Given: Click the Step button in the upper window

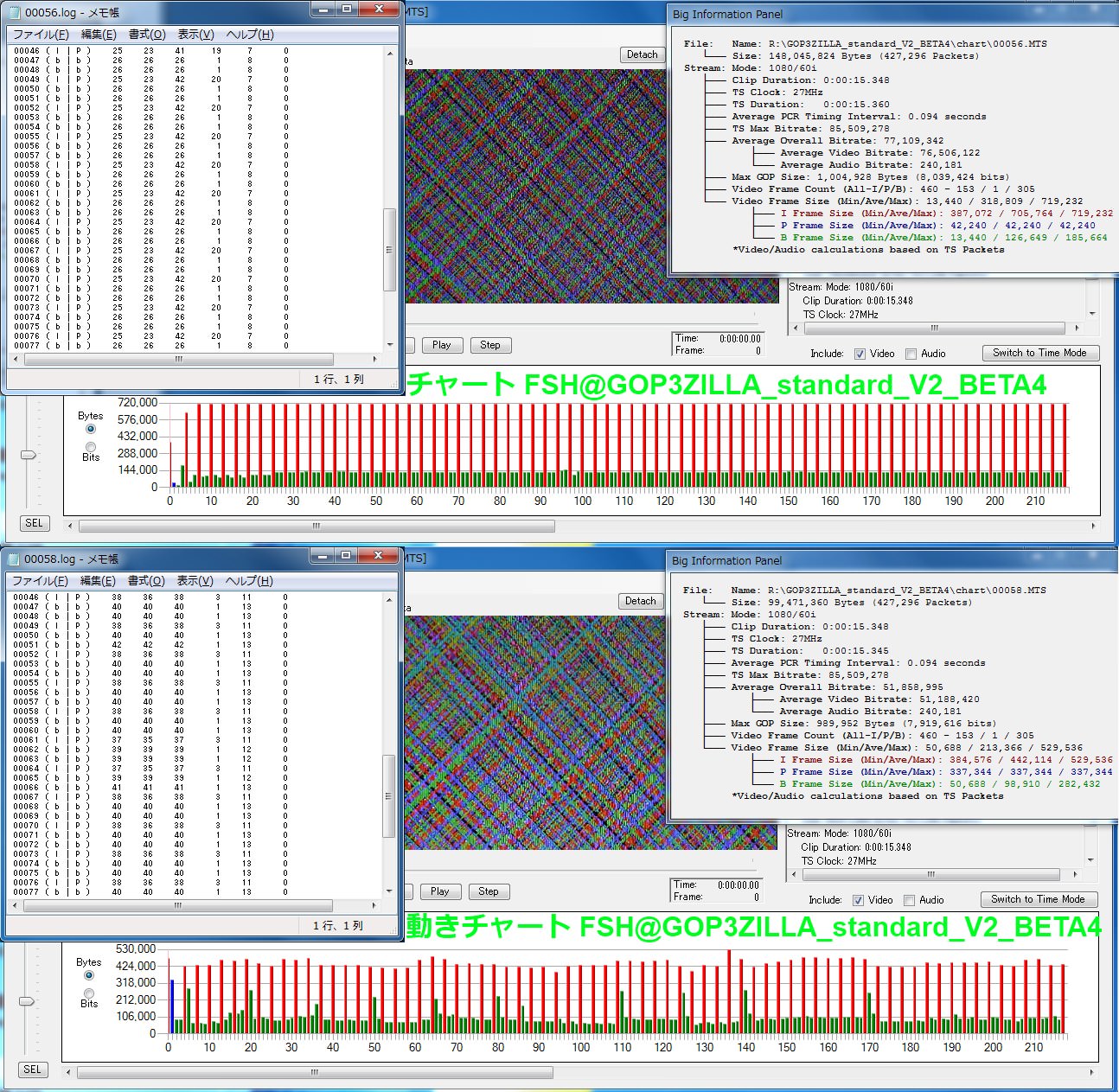Looking at the screenshot, I should [489, 345].
